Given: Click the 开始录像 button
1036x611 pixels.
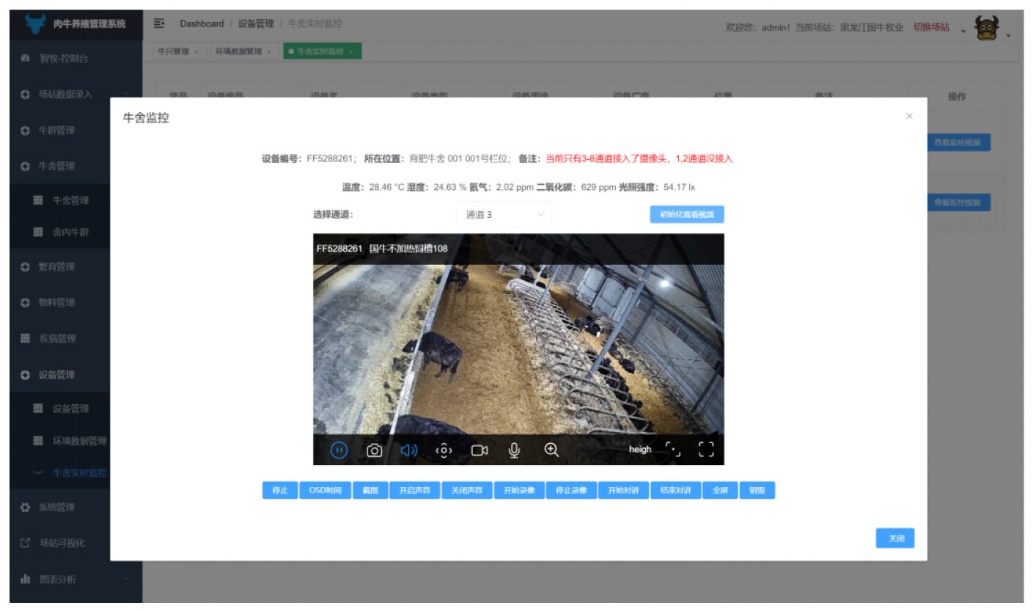Looking at the screenshot, I should 519,491.
